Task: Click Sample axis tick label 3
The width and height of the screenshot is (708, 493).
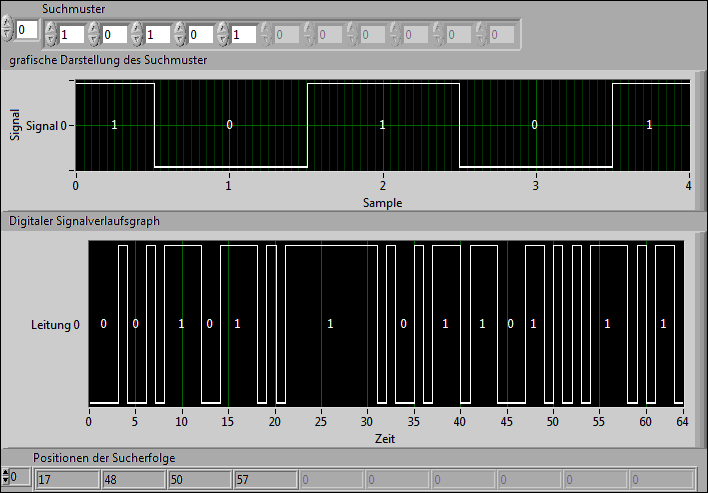Action: click(x=536, y=186)
